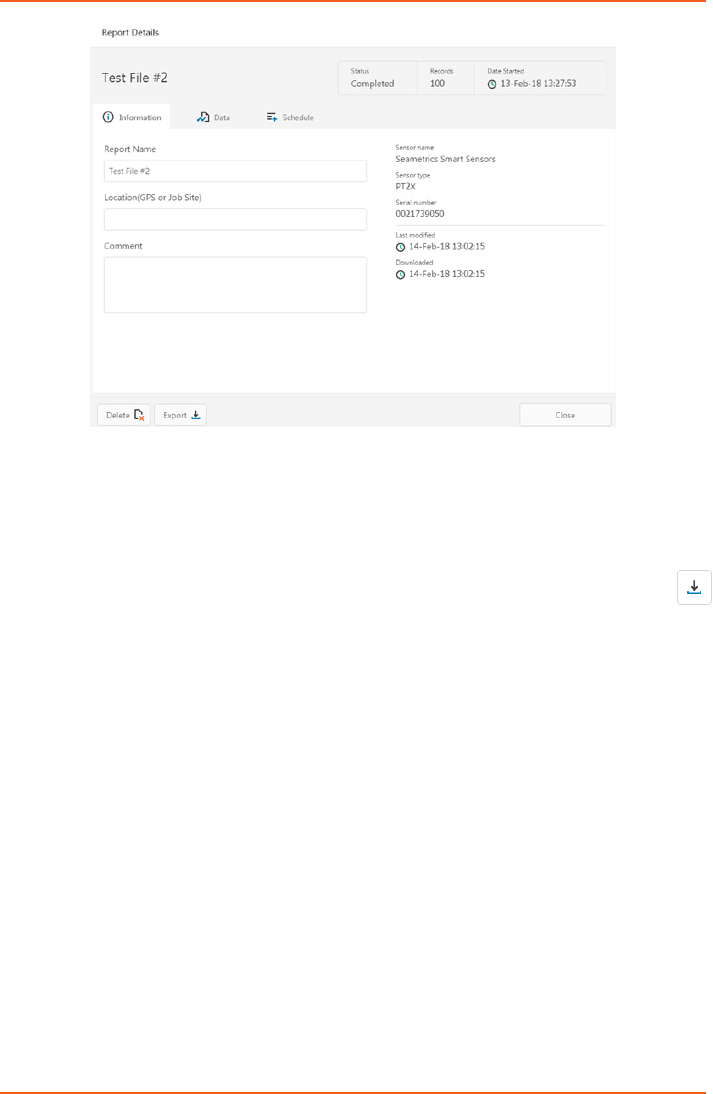Click the Test File #2 report title
Image resolution: width=713 pixels, height=1094 pixels.
pyautogui.click(x=135, y=77)
